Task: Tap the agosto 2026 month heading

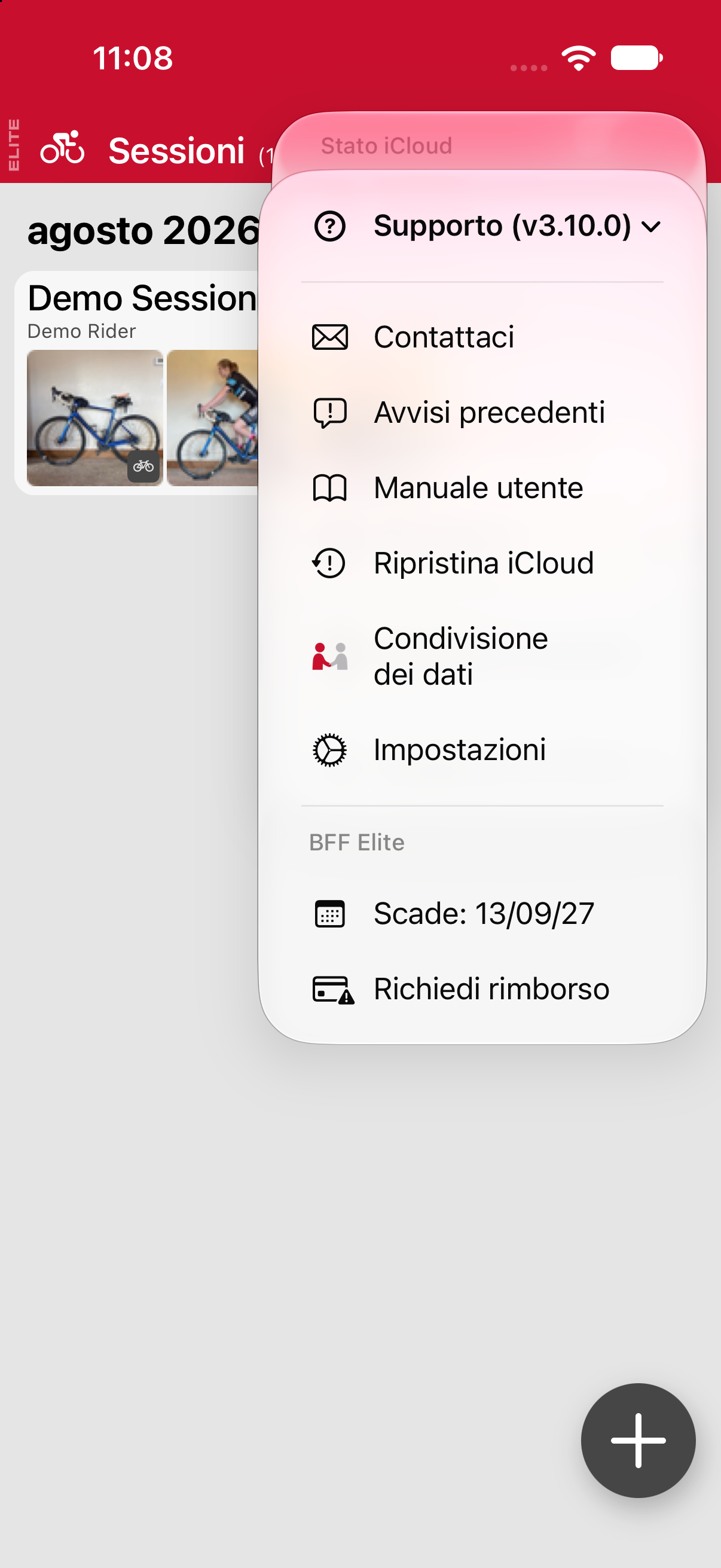Action: (143, 231)
